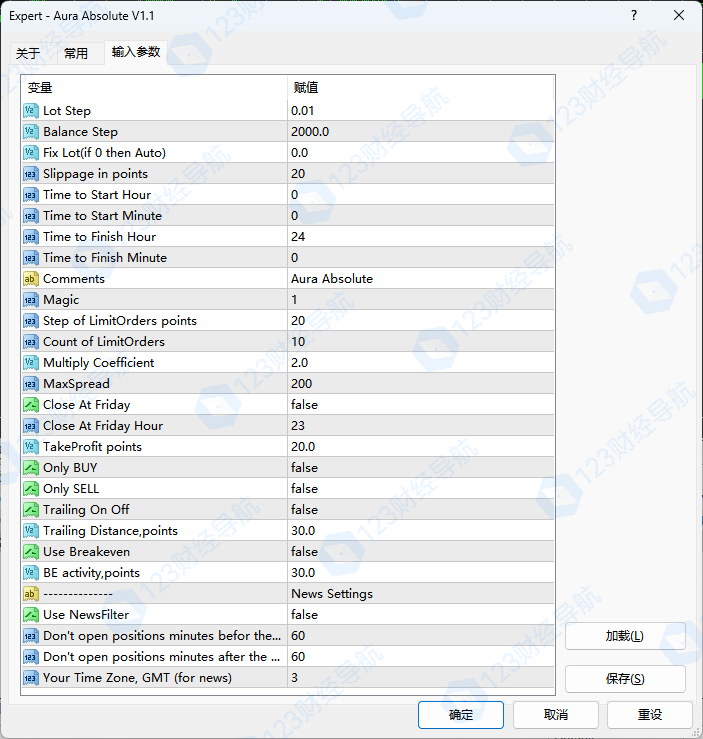
Task: Open the Use NewsFilter value dropdown
Action: (420, 615)
